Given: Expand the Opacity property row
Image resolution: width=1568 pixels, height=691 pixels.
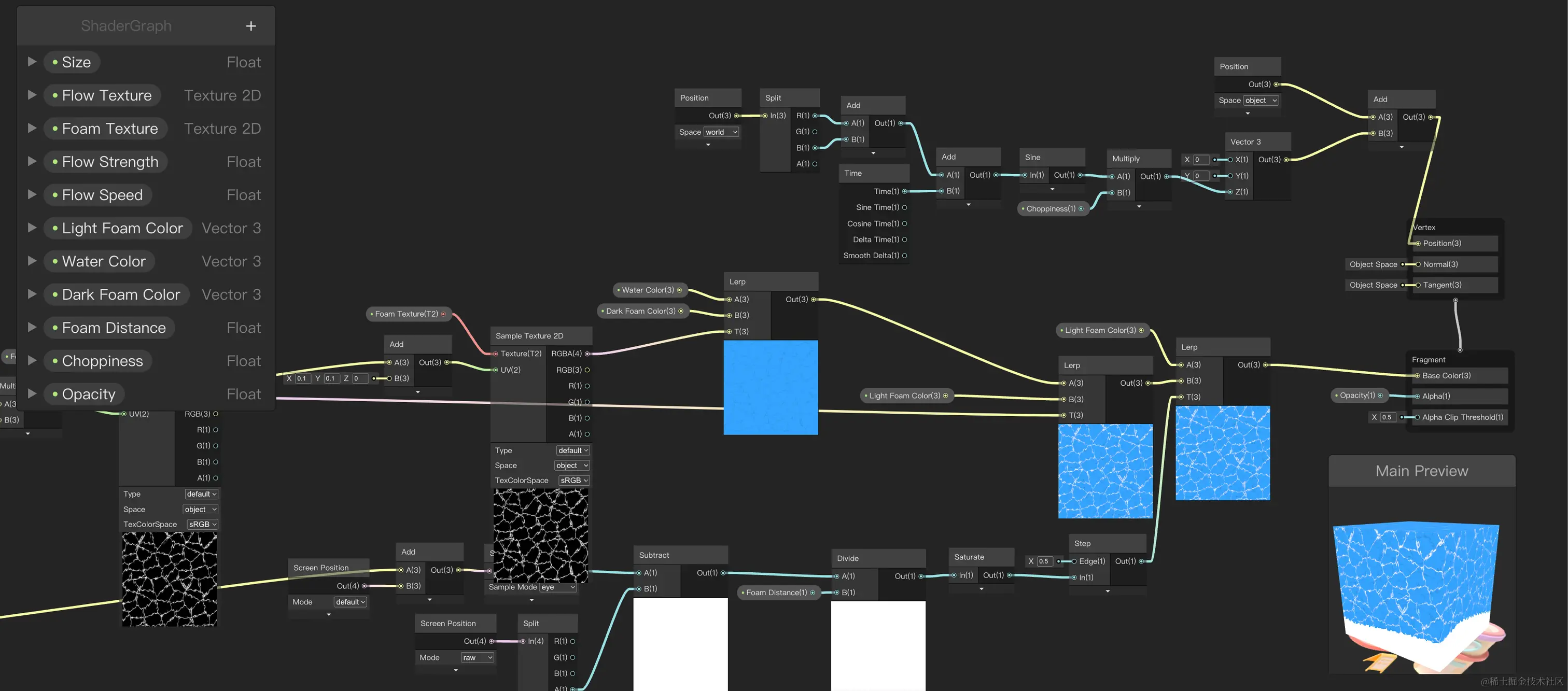Looking at the screenshot, I should point(32,393).
